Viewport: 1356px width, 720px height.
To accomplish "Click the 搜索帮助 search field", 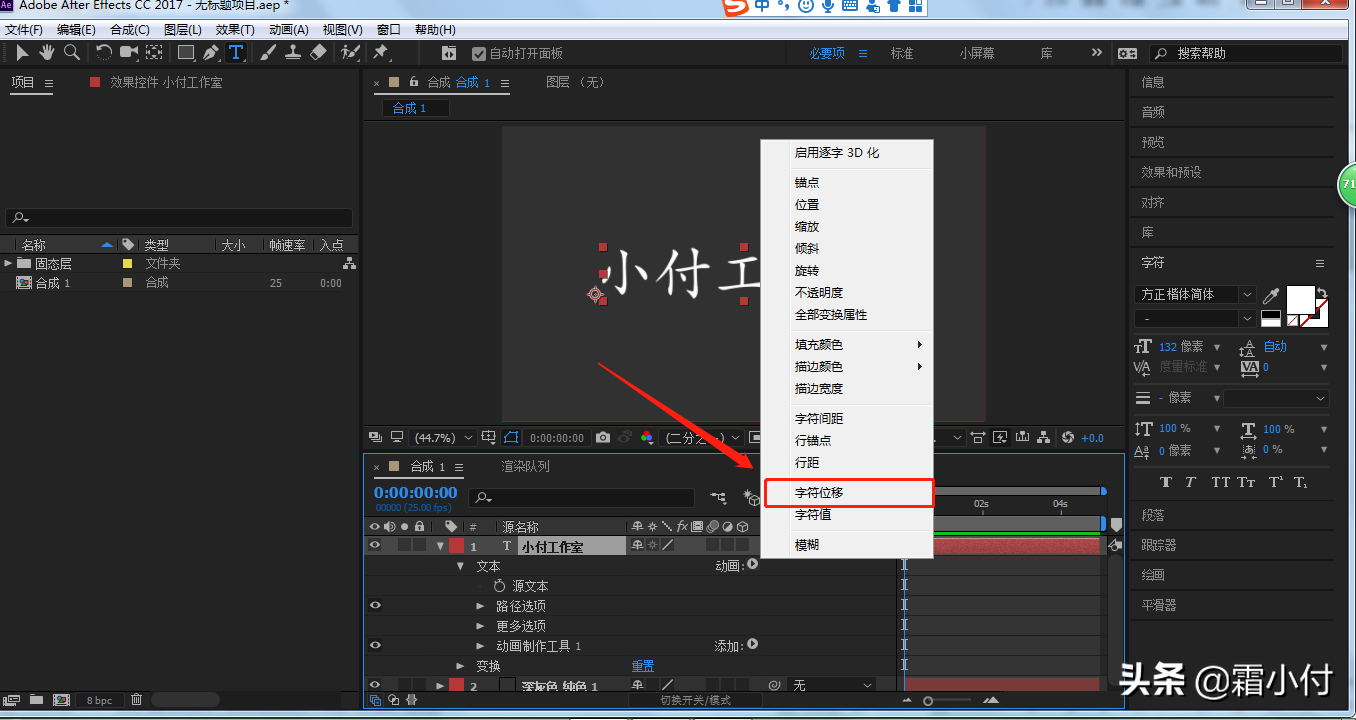I will point(1240,54).
